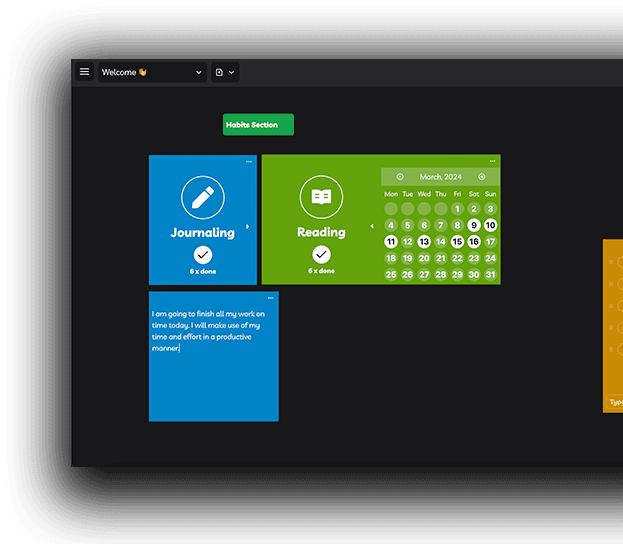Open the blue note card options menu
Viewport: 623px width, 544px height.
(x=271, y=298)
